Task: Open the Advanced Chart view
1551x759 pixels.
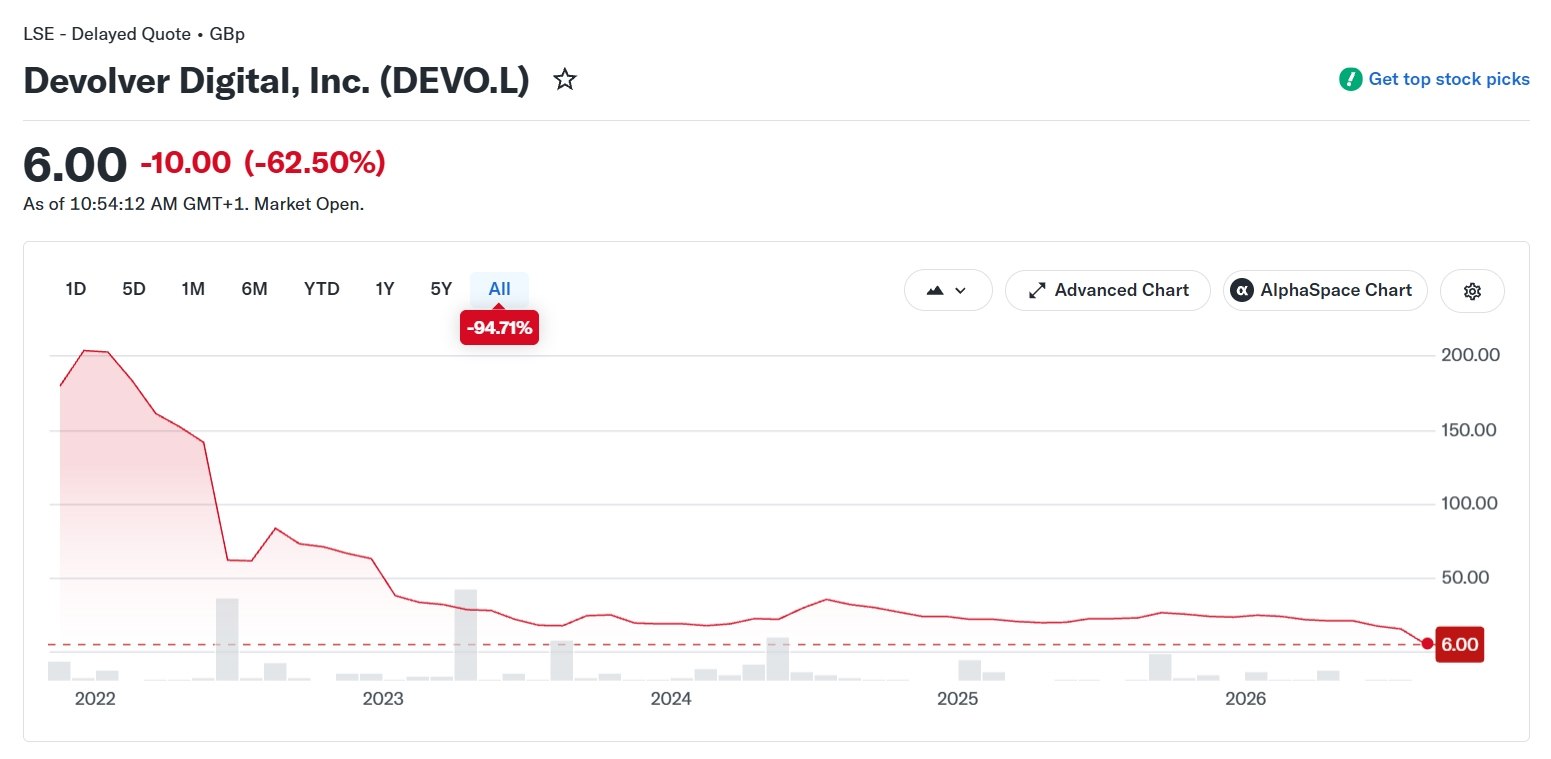Action: tap(1108, 291)
